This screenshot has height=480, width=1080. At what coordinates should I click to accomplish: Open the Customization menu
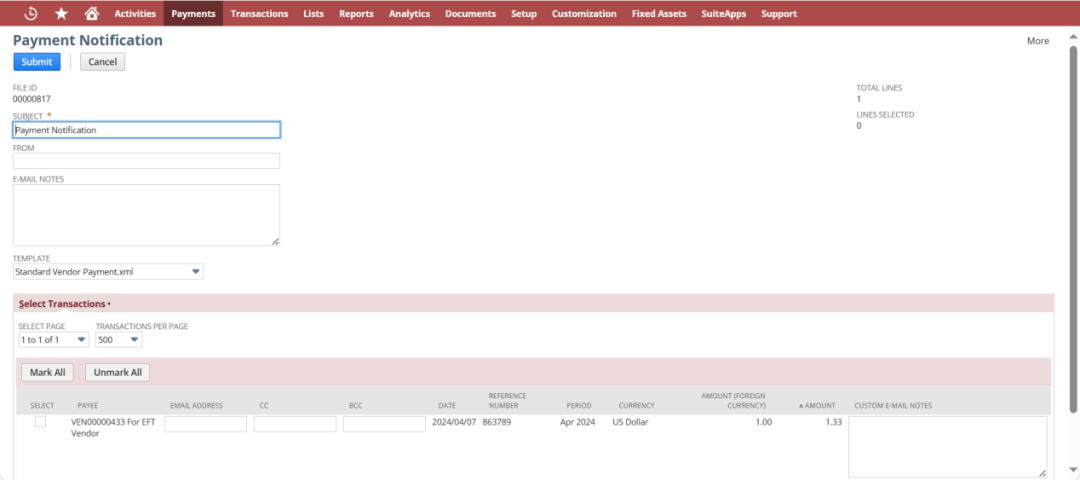584,13
